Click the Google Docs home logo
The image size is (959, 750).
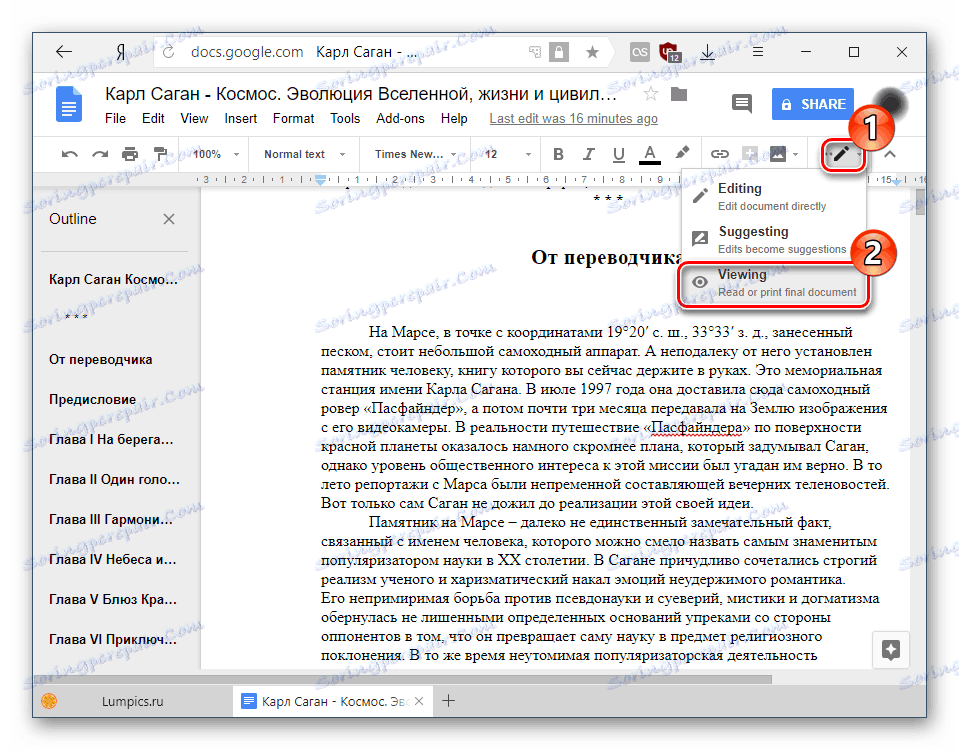pos(69,104)
